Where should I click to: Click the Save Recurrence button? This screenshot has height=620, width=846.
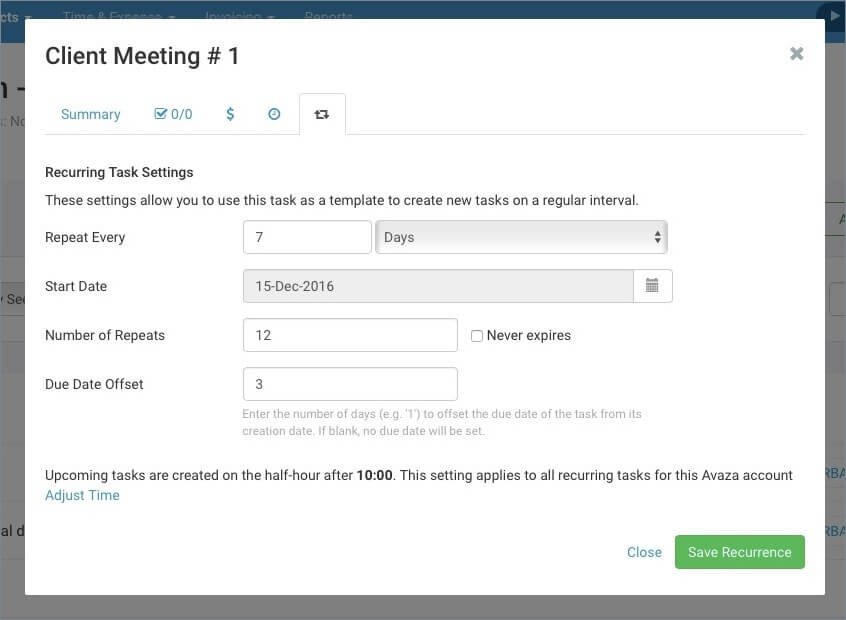(739, 551)
